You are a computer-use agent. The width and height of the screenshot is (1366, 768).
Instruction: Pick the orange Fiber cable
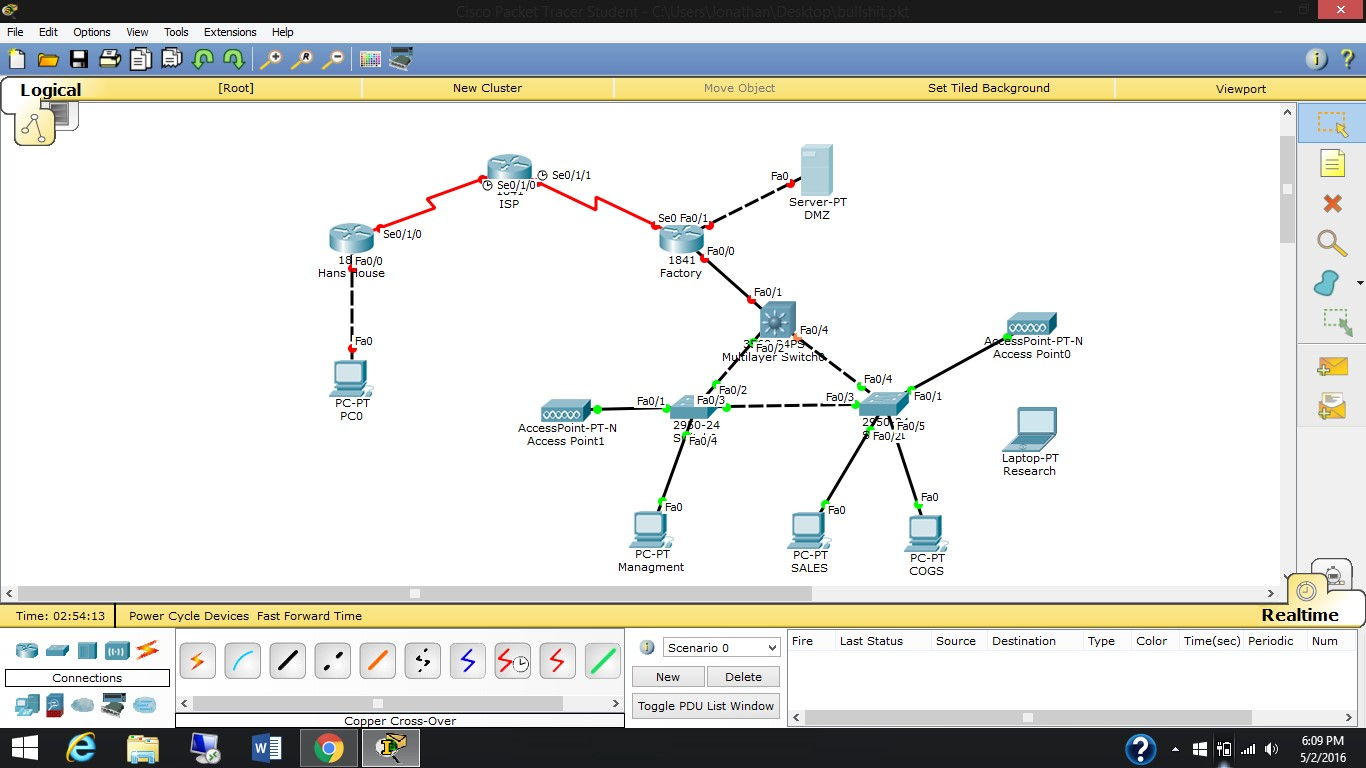(377, 661)
